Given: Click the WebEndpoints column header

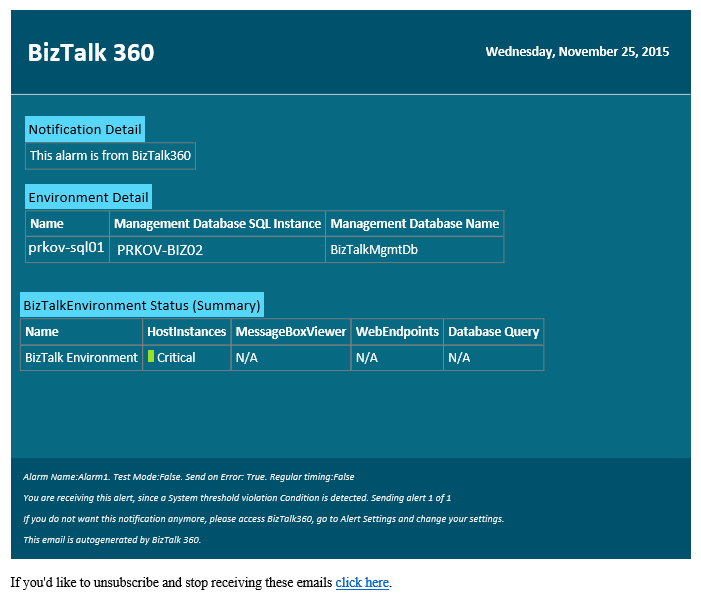Looking at the screenshot, I should (397, 331).
